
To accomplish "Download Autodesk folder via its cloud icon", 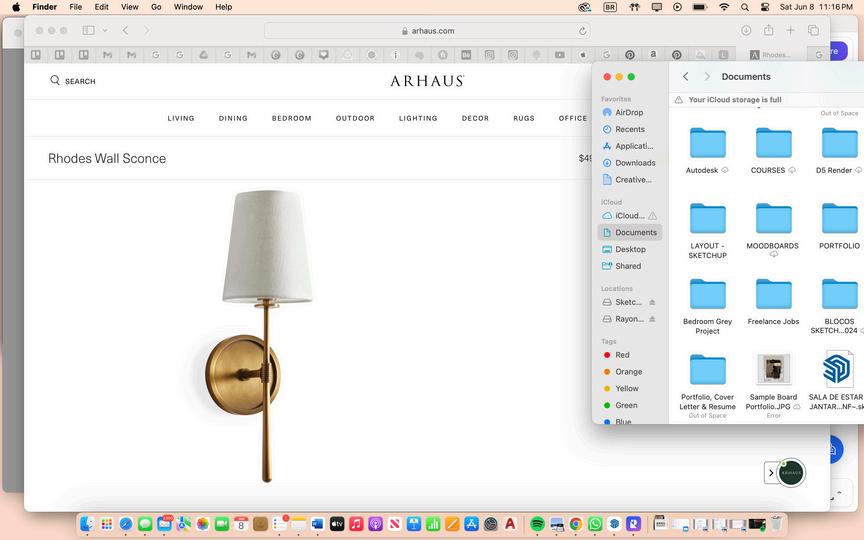I will click(725, 170).
